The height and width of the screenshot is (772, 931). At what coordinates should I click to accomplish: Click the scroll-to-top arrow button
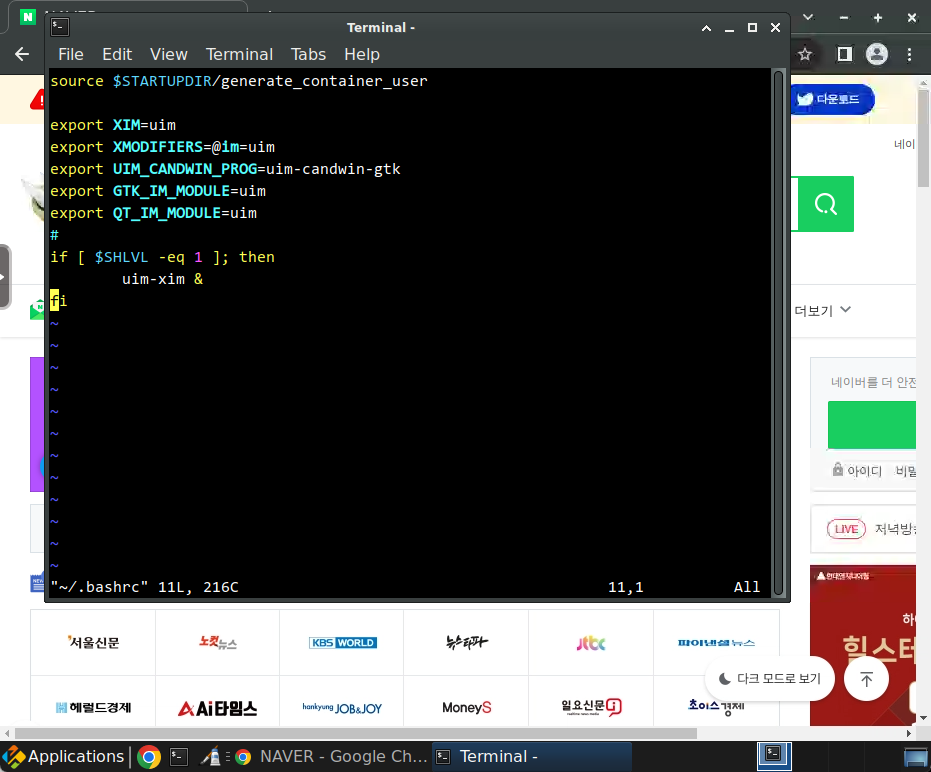pyautogui.click(x=866, y=679)
